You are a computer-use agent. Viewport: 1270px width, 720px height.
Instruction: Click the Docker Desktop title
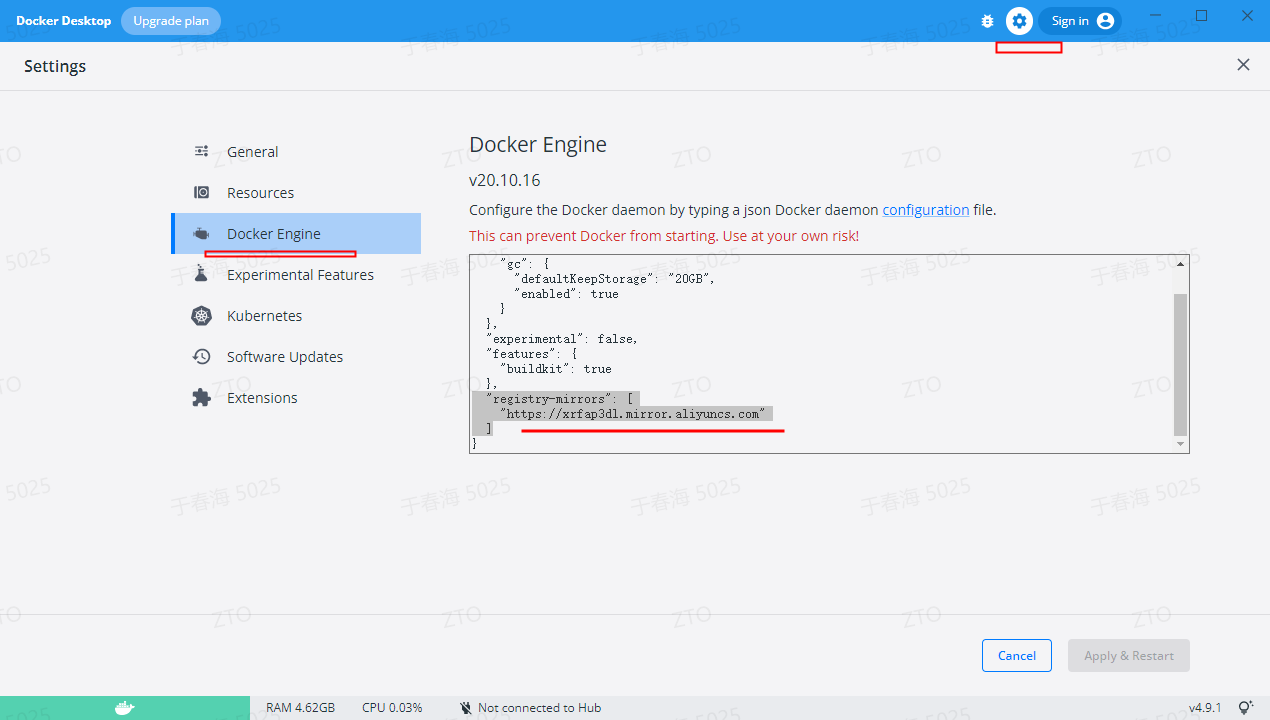64,21
